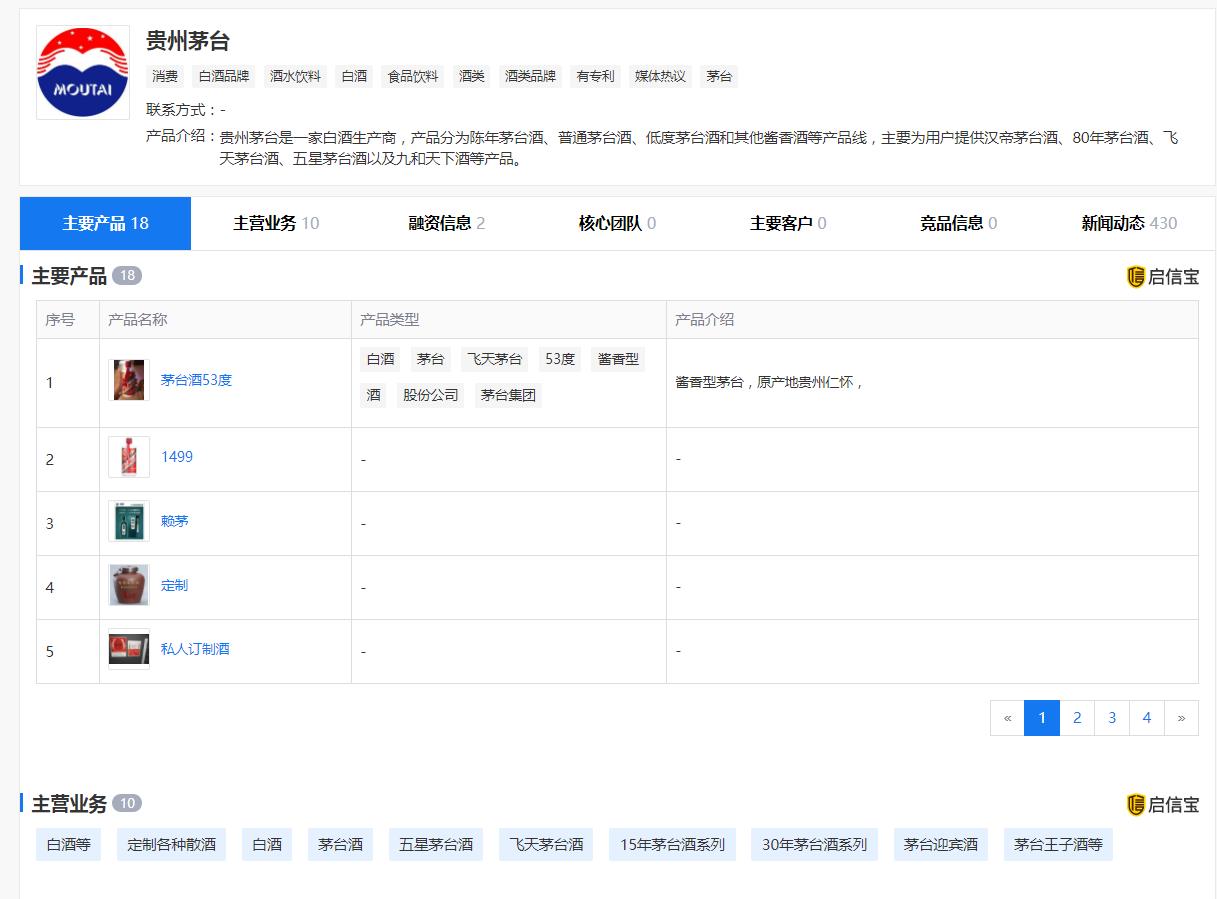1217x899 pixels.
Task: Click the 启信宝 logo beside 主营业务
Action: click(x=1162, y=805)
